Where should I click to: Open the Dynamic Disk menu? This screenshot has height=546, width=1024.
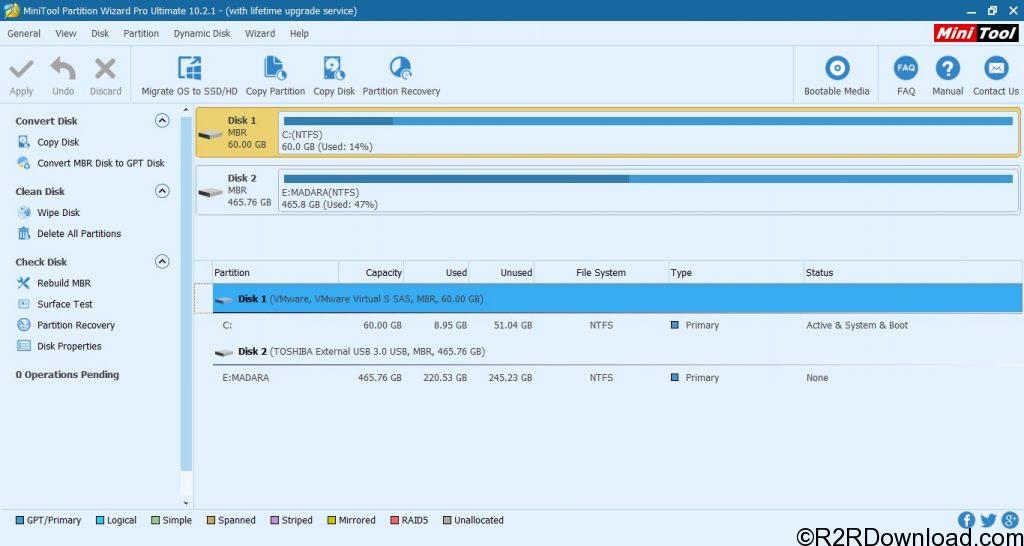(202, 33)
